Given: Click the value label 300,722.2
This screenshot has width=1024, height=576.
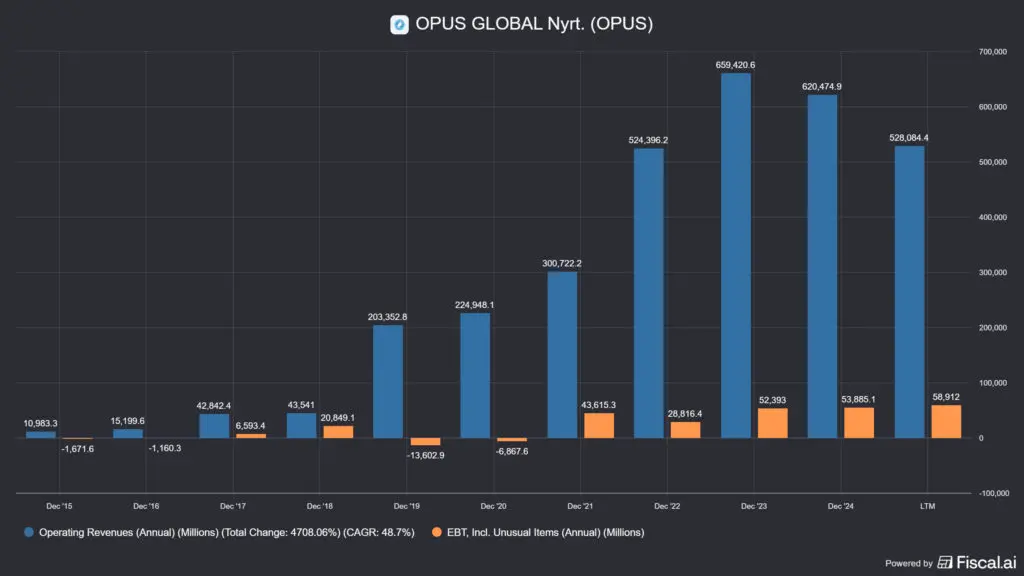Looking at the screenshot, I should (562, 263).
